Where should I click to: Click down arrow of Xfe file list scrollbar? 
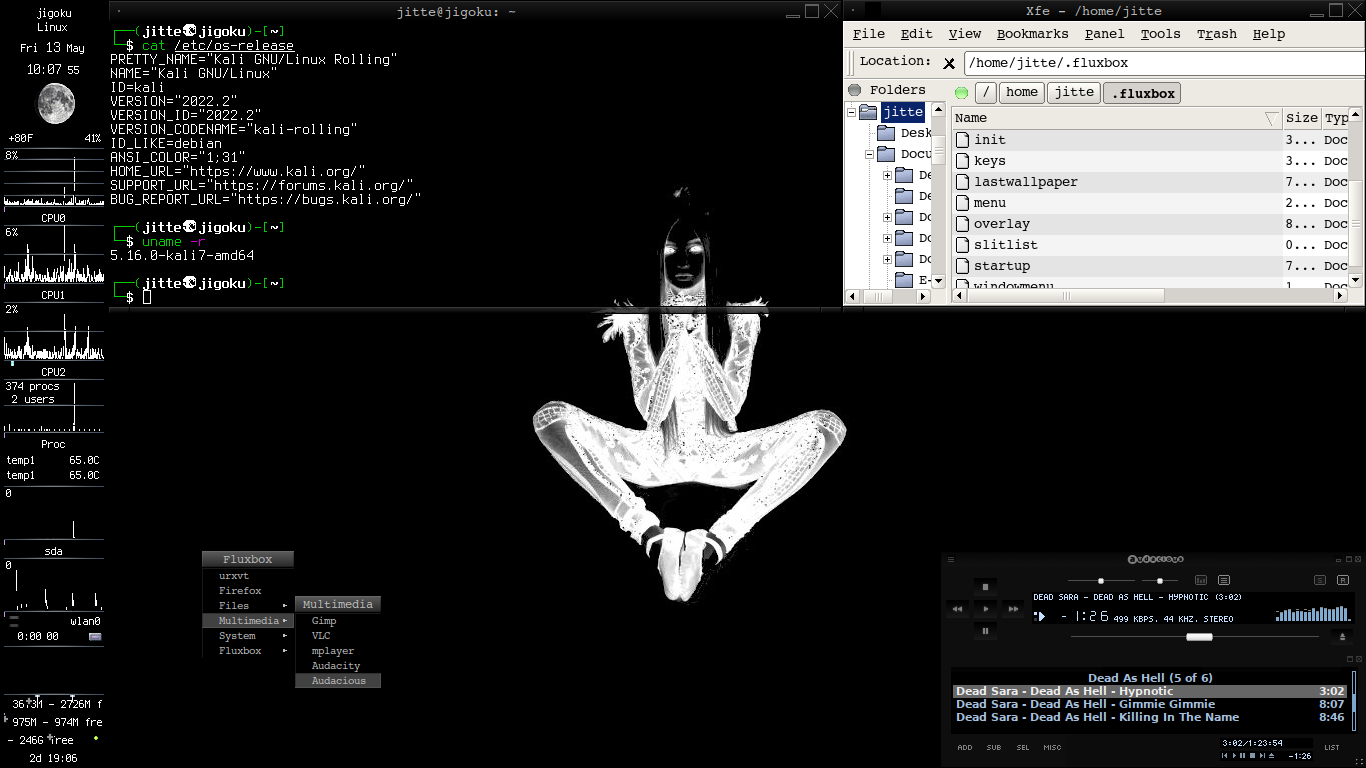pos(1356,281)
